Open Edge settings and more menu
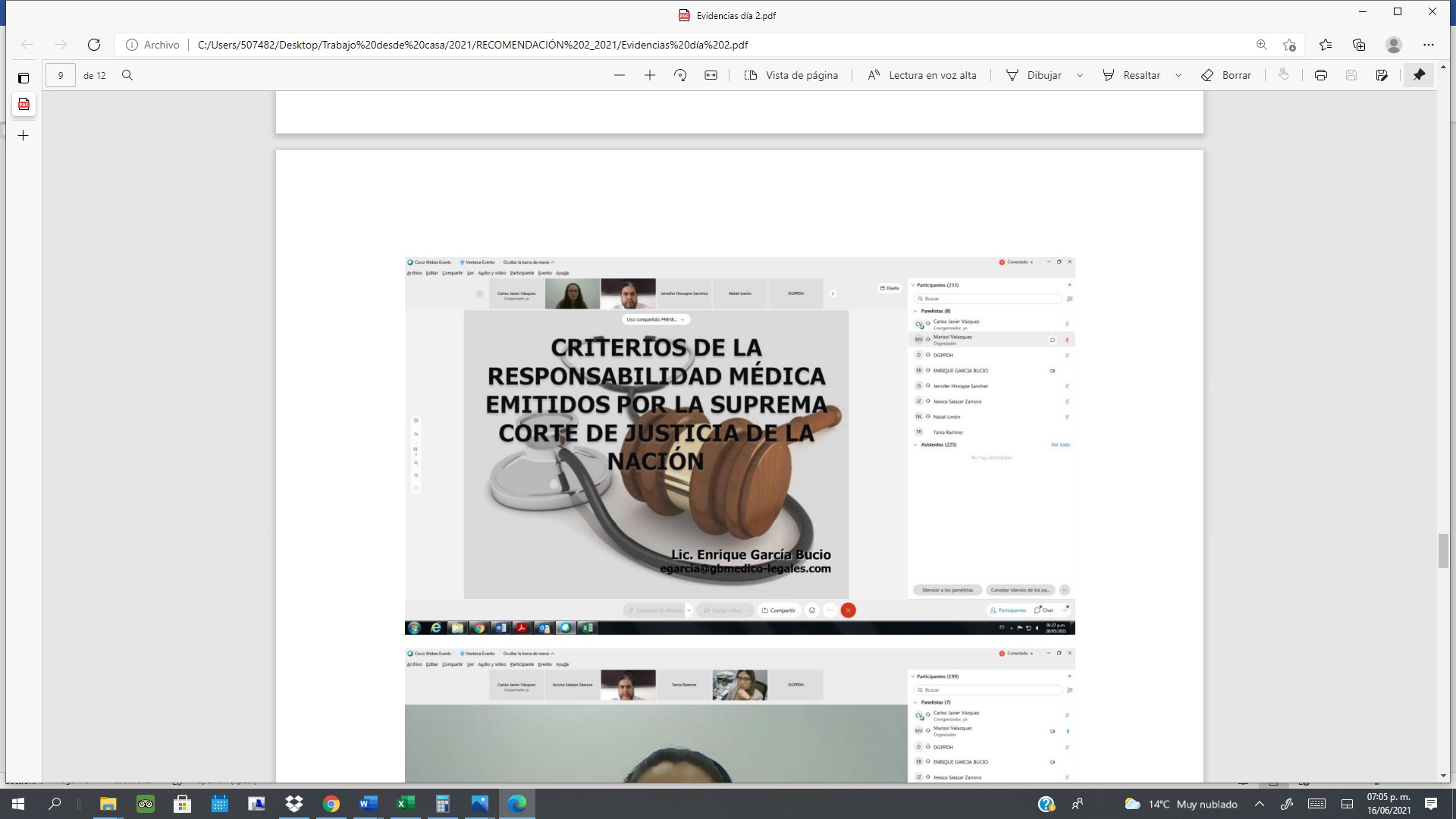This screenshot has height=819, width=1456. 1429,45
